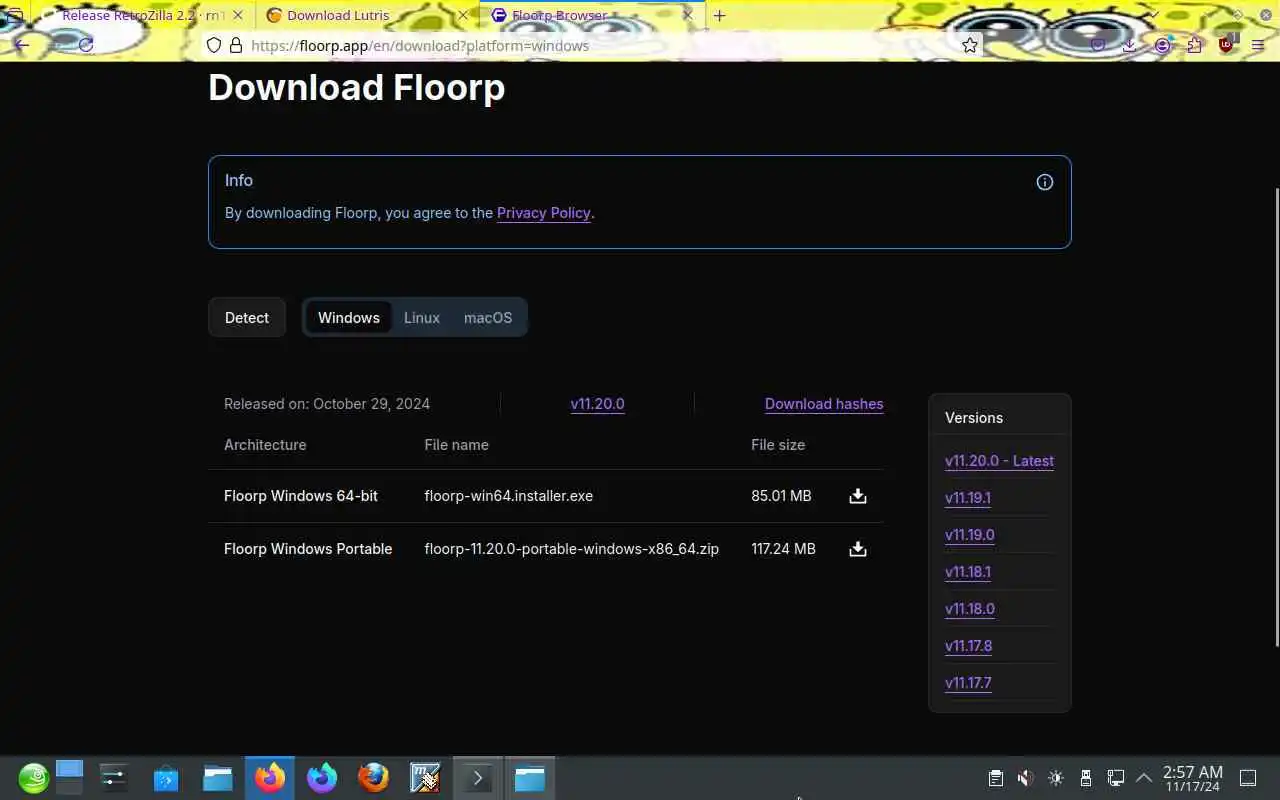
Task: Open the muted volume tray icon
Action: (1025, 778)
